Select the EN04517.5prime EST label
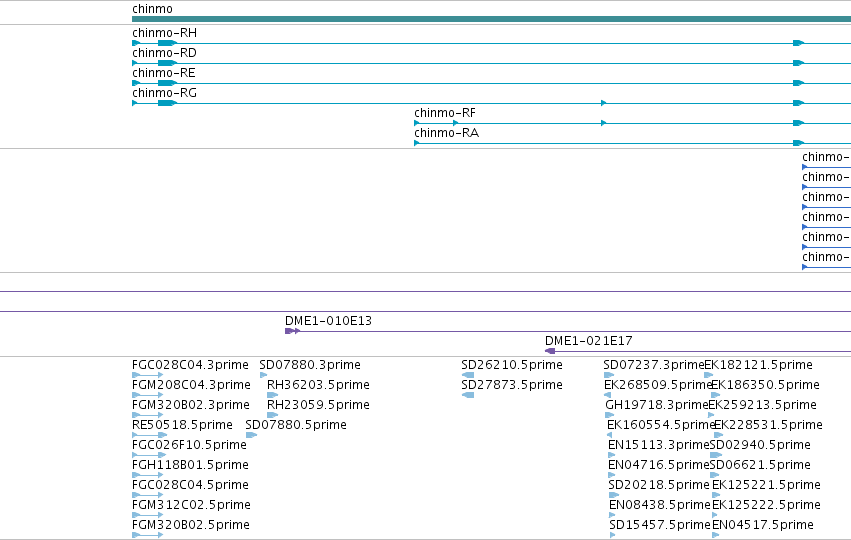The height and width of the screenshot is (540, 851). 763,525
